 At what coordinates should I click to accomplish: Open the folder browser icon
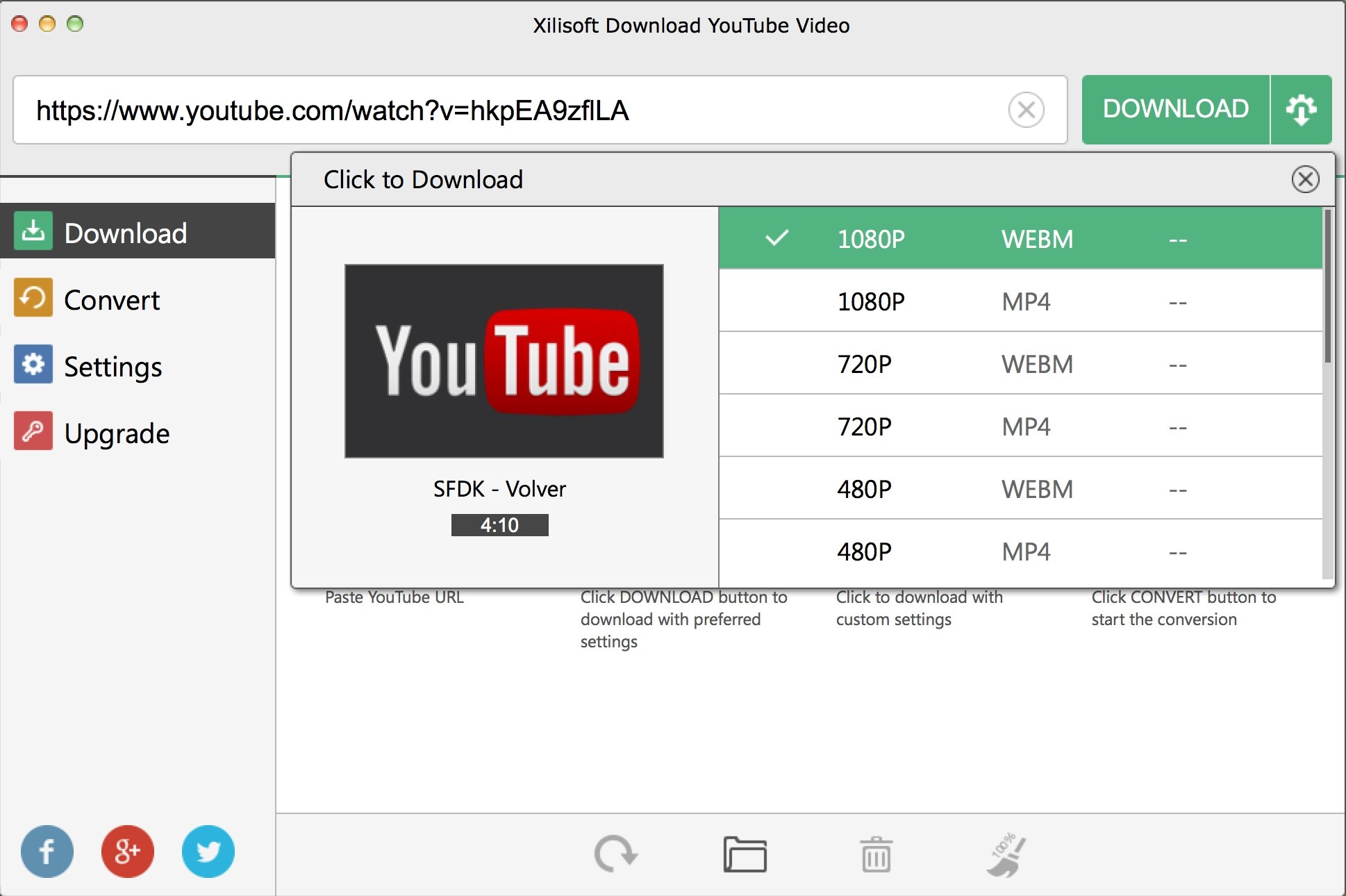pos(745,853)
